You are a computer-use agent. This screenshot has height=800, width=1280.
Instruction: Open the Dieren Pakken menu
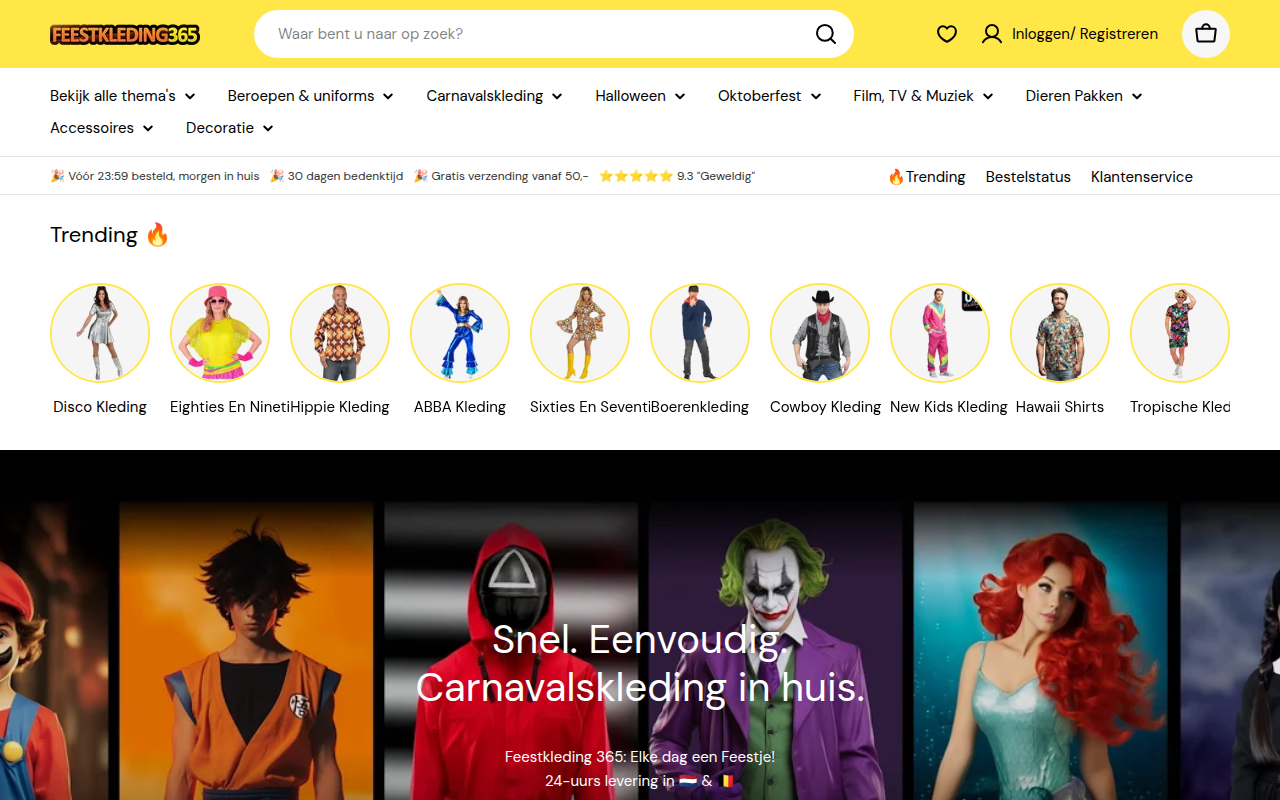tap(1084, 96)
